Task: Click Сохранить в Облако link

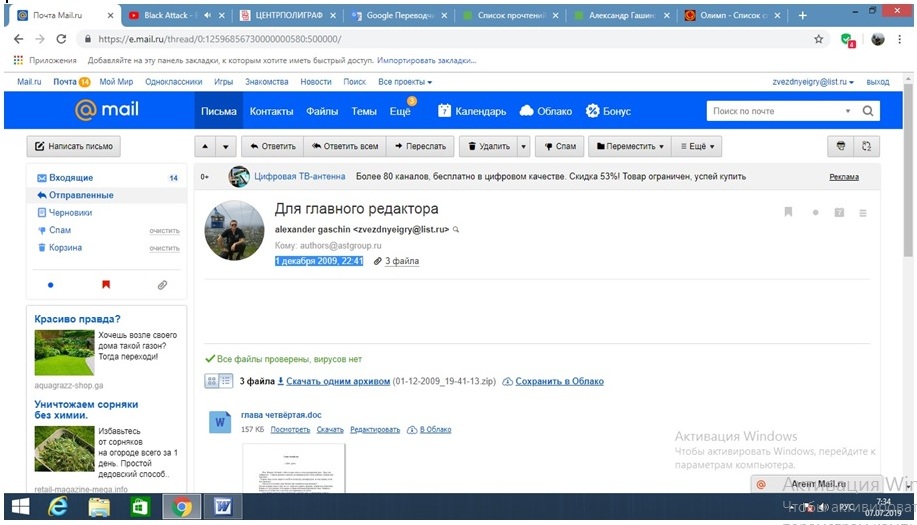Action: pyautogui.click(x=559, y=381)
